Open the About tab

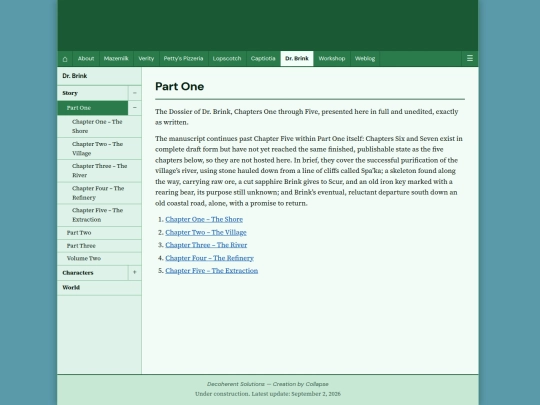[x=86, y=59]
